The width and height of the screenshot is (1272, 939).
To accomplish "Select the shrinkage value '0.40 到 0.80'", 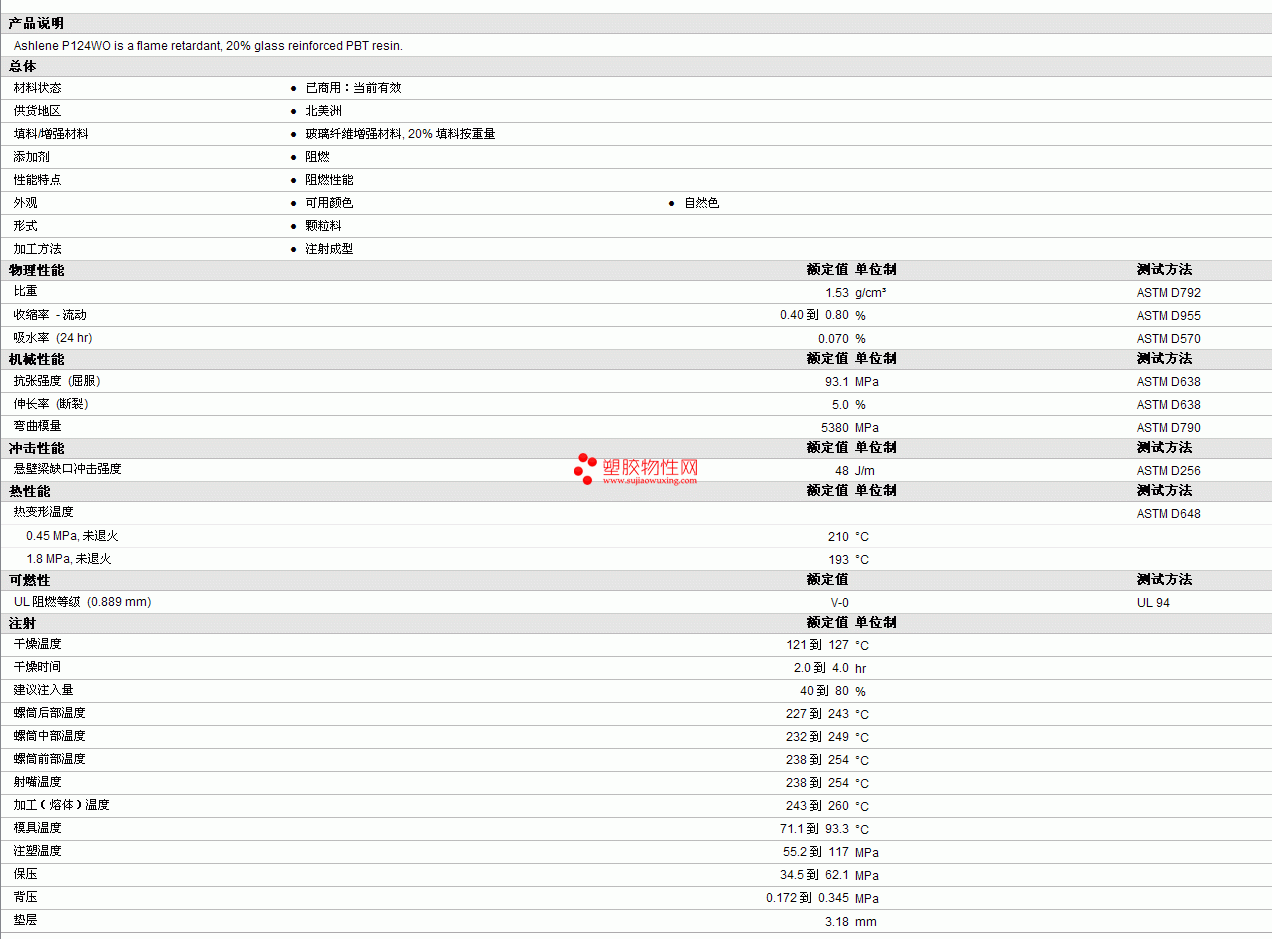I will pos(815,315).
